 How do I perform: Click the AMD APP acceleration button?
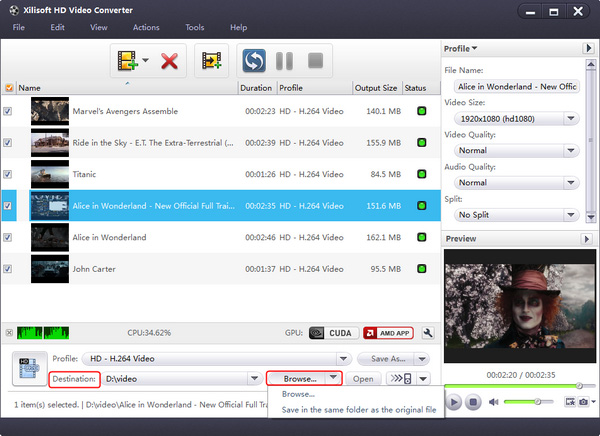click(x=387, y=333)
